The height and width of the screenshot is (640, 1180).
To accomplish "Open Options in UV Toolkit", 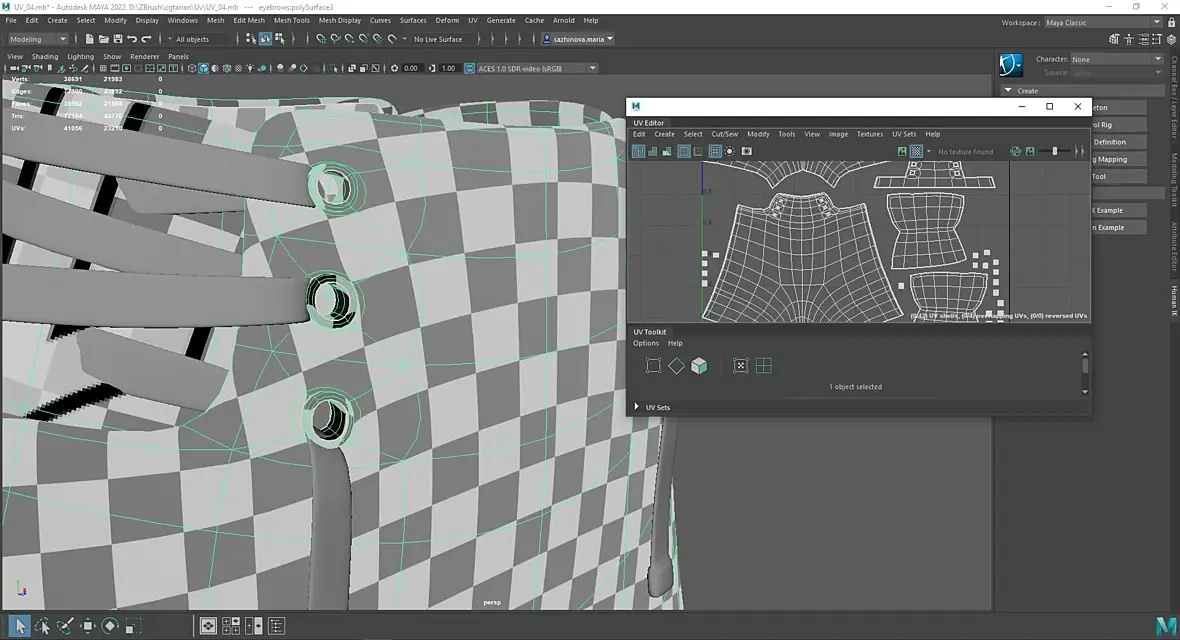I will pos(646,343).
